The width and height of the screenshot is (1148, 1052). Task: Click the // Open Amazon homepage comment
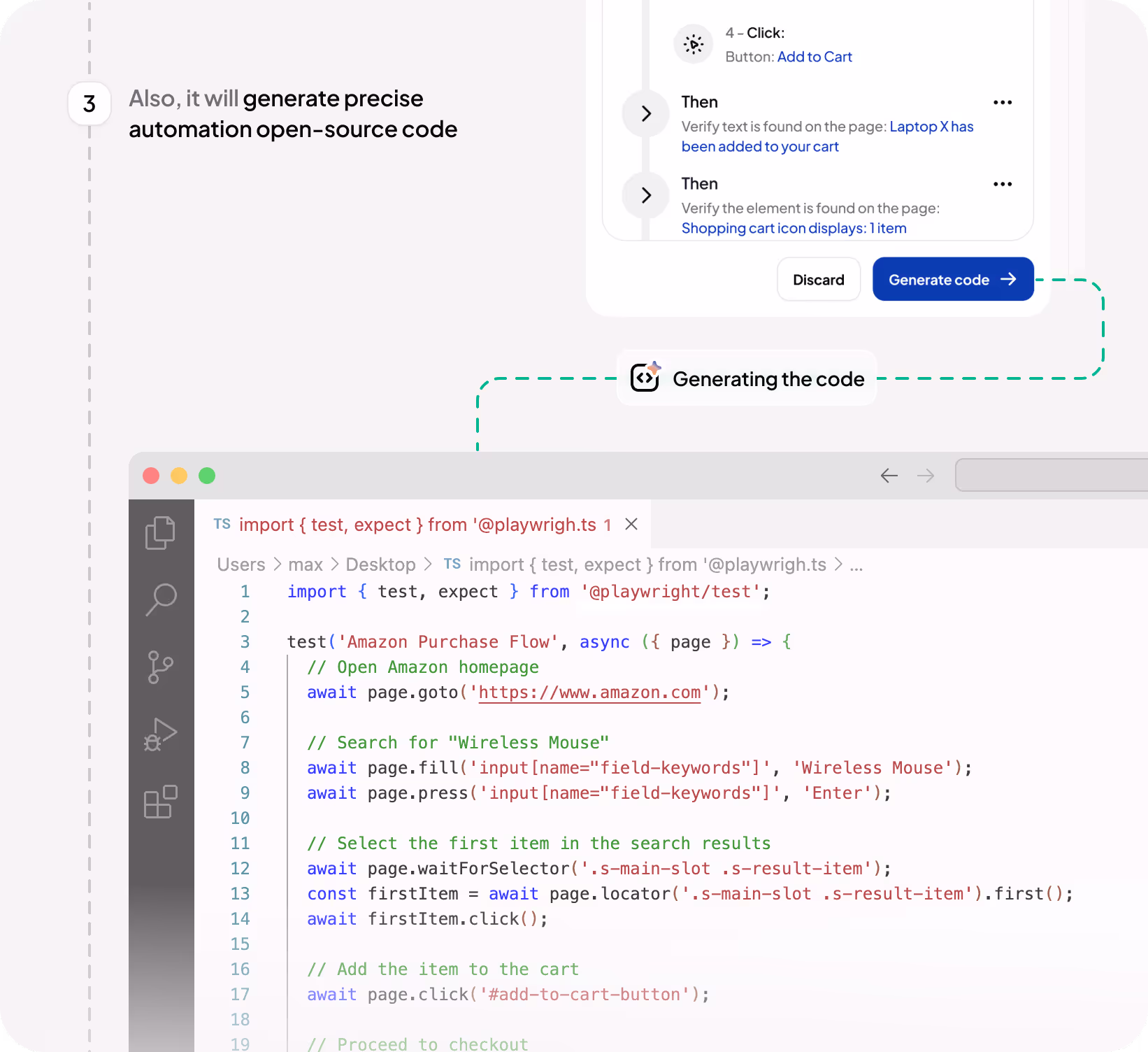pyautogui.click(x=423, y=667)
